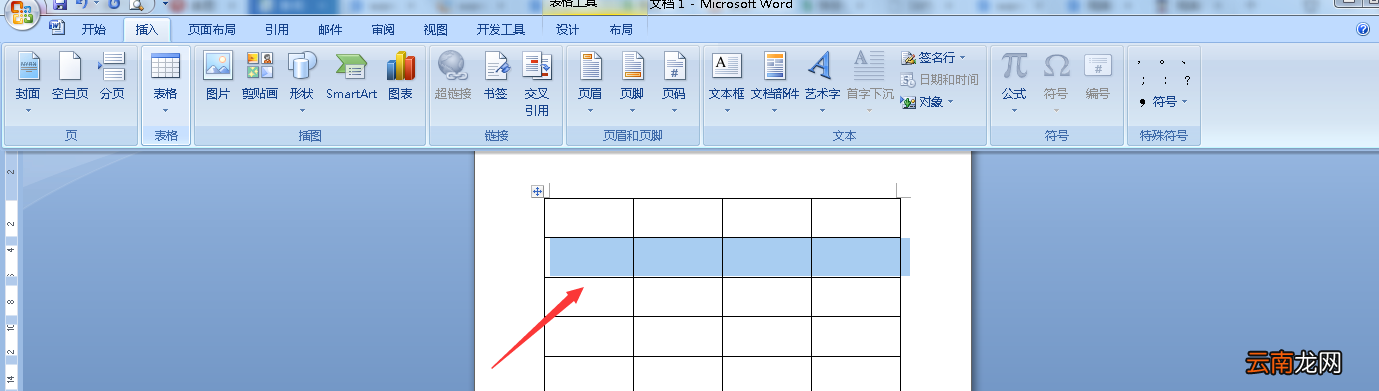Viewport: 1379px width, 391px height.
Task: Open the table tools 布局 tab
Action: pyautogui.click(x=621, y=29)
